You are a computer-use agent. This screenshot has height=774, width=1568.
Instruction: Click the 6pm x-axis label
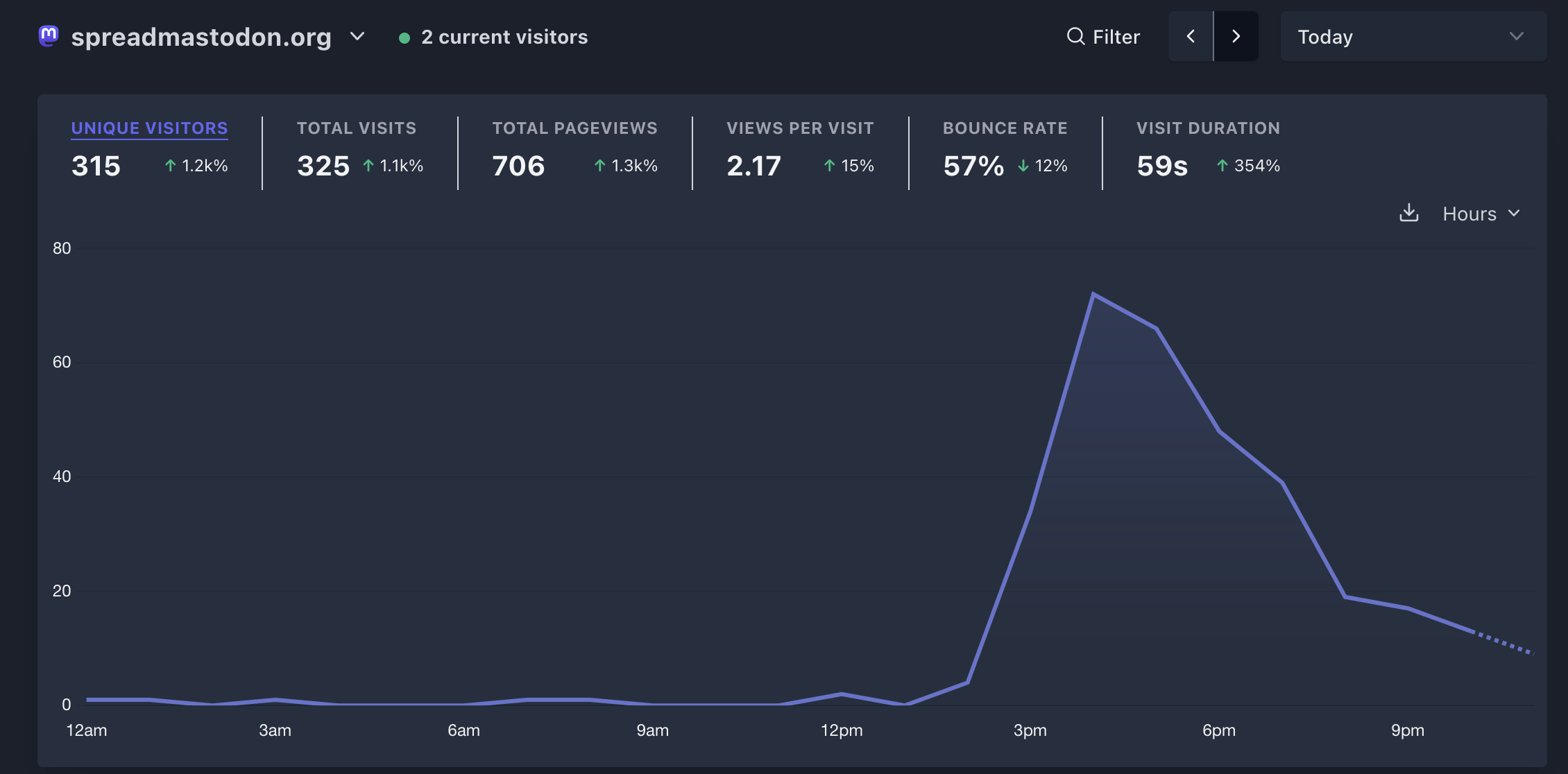click(x=1219, y=730)
